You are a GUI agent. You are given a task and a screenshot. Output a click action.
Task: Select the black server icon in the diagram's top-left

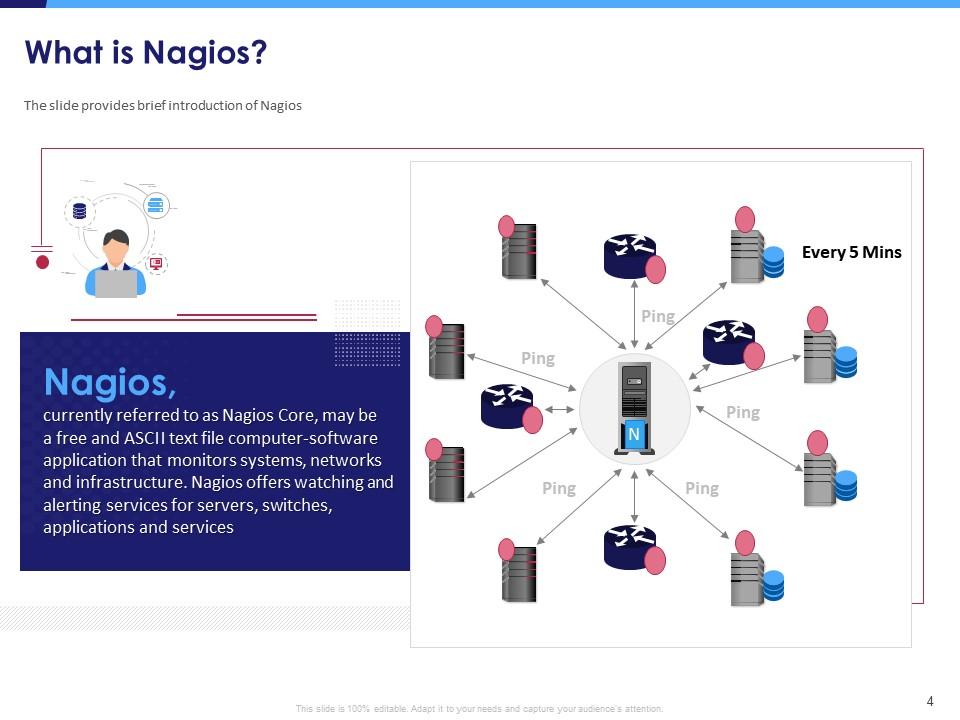coord(518,250)
